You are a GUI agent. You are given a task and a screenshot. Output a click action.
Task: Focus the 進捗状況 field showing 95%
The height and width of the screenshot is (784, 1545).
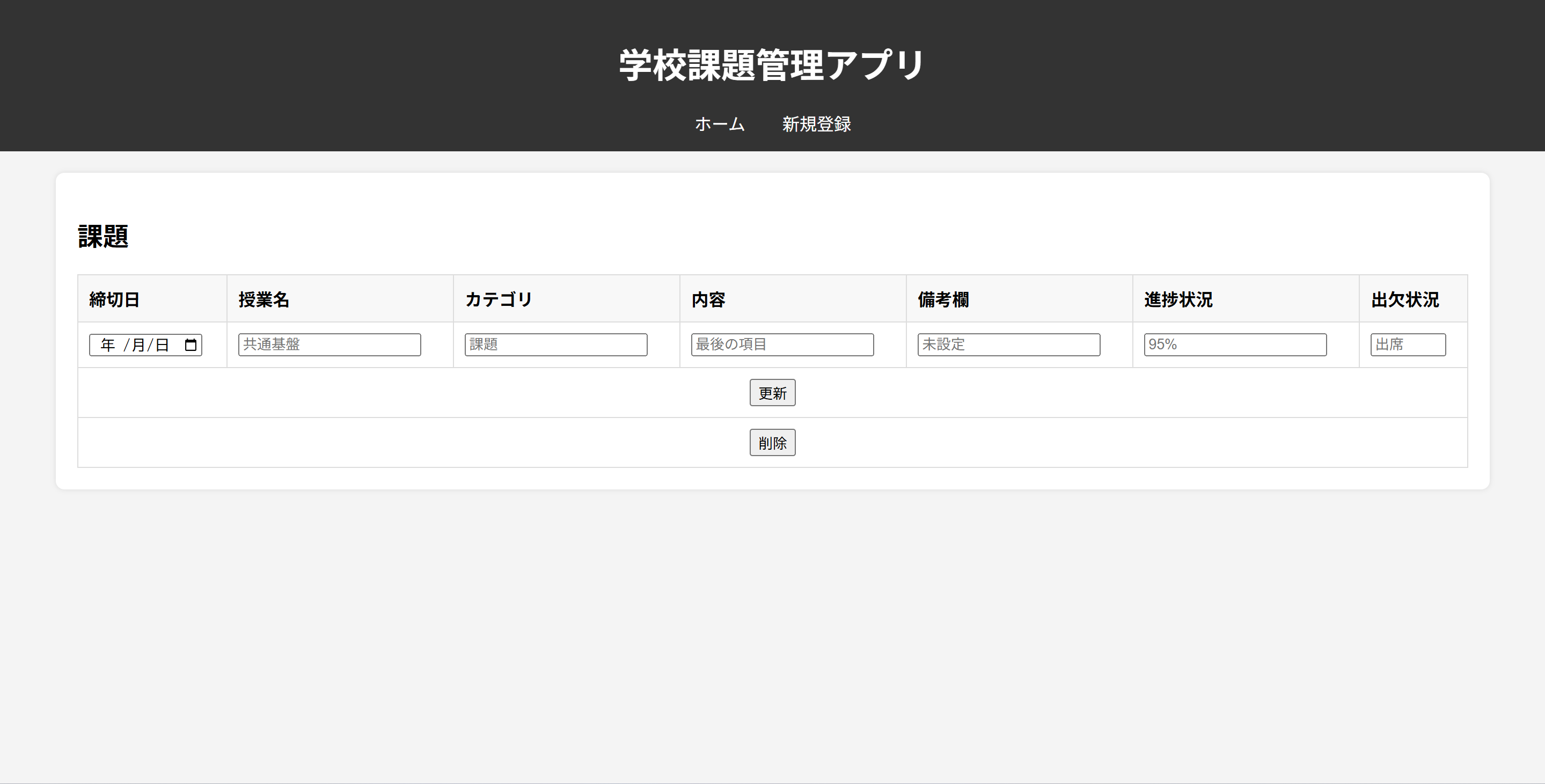click(x=1234, y=345)
